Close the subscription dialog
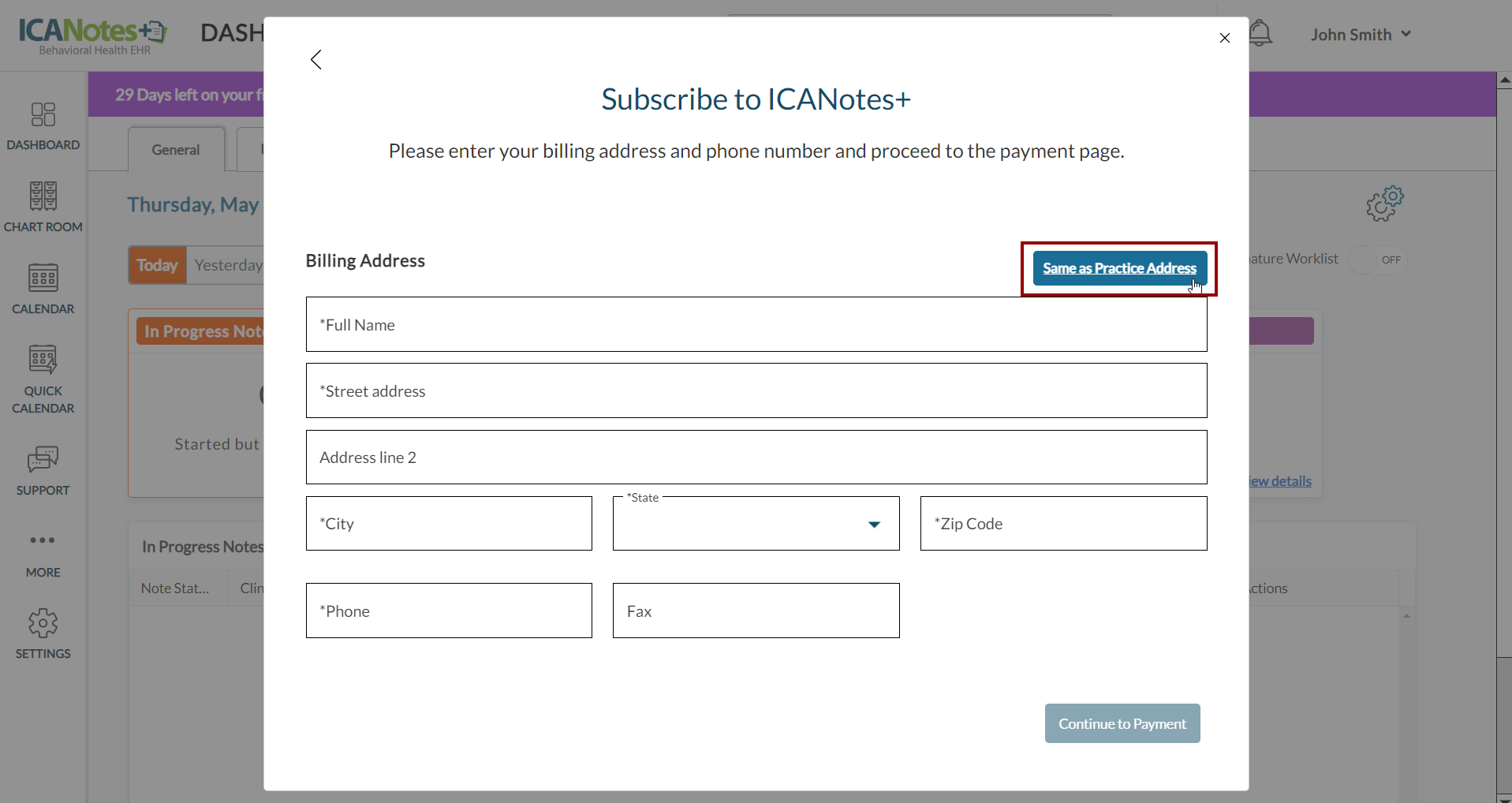Viewport: 1512px width, 803px height. click(1225, 38)
